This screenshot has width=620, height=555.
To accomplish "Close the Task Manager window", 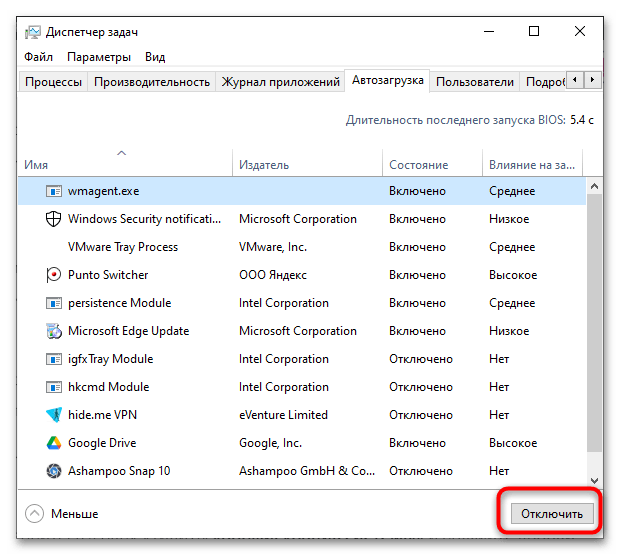I will pos(580,32).
